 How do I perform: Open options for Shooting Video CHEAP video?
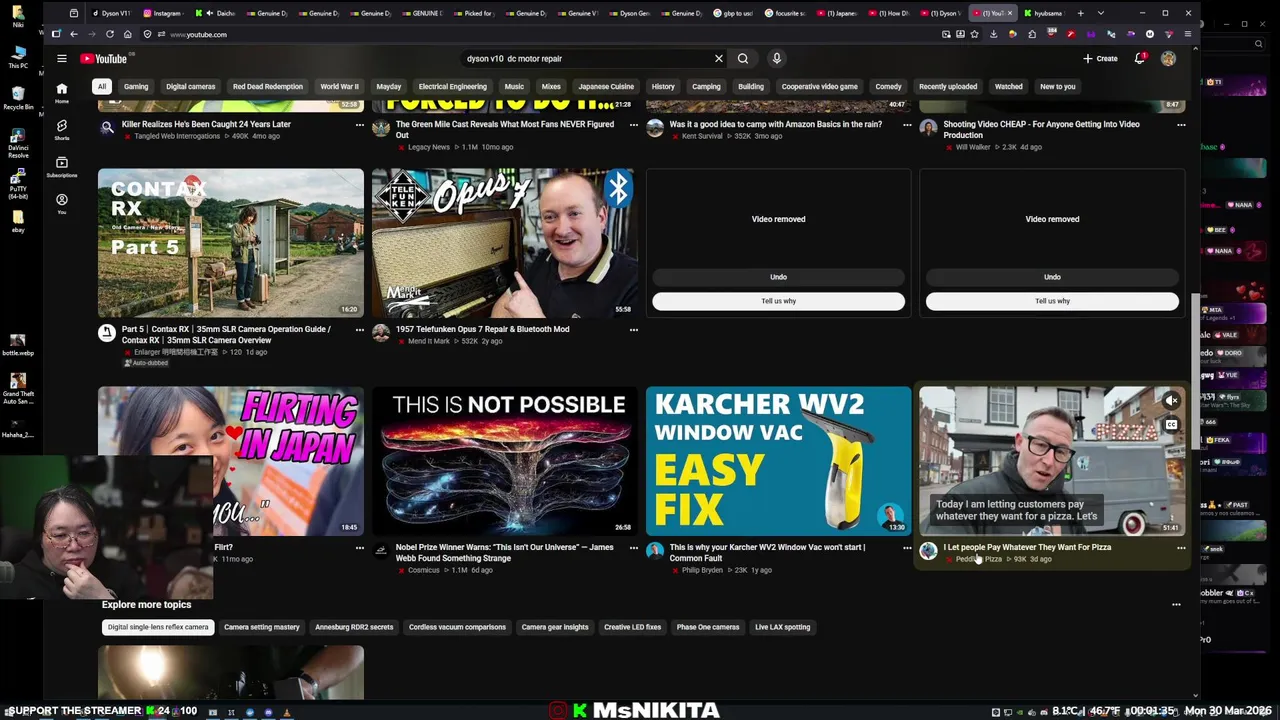[x=1181, y=125]
